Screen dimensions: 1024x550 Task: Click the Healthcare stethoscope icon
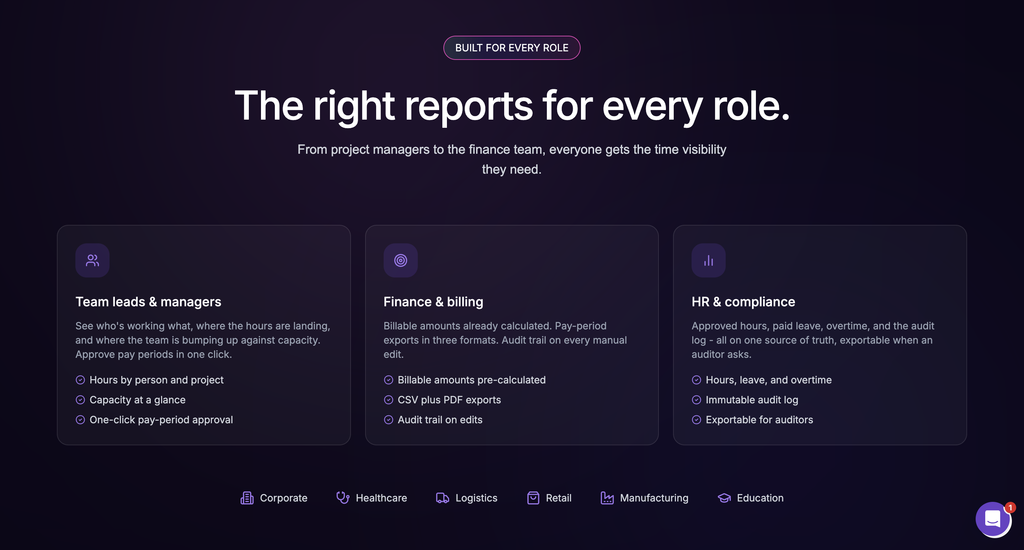pos(343,498)
